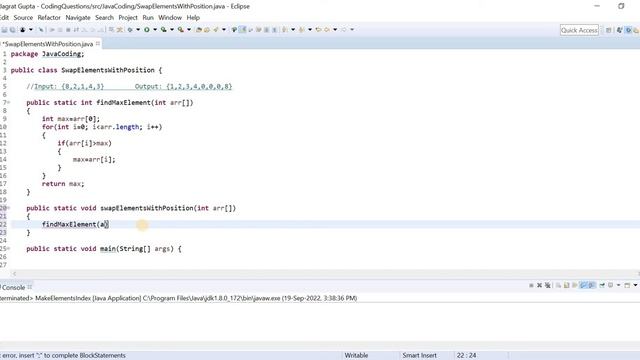Click Remove All Terminated Launches icon
This screenshot has height=360, width=640.
click(548, 285)
